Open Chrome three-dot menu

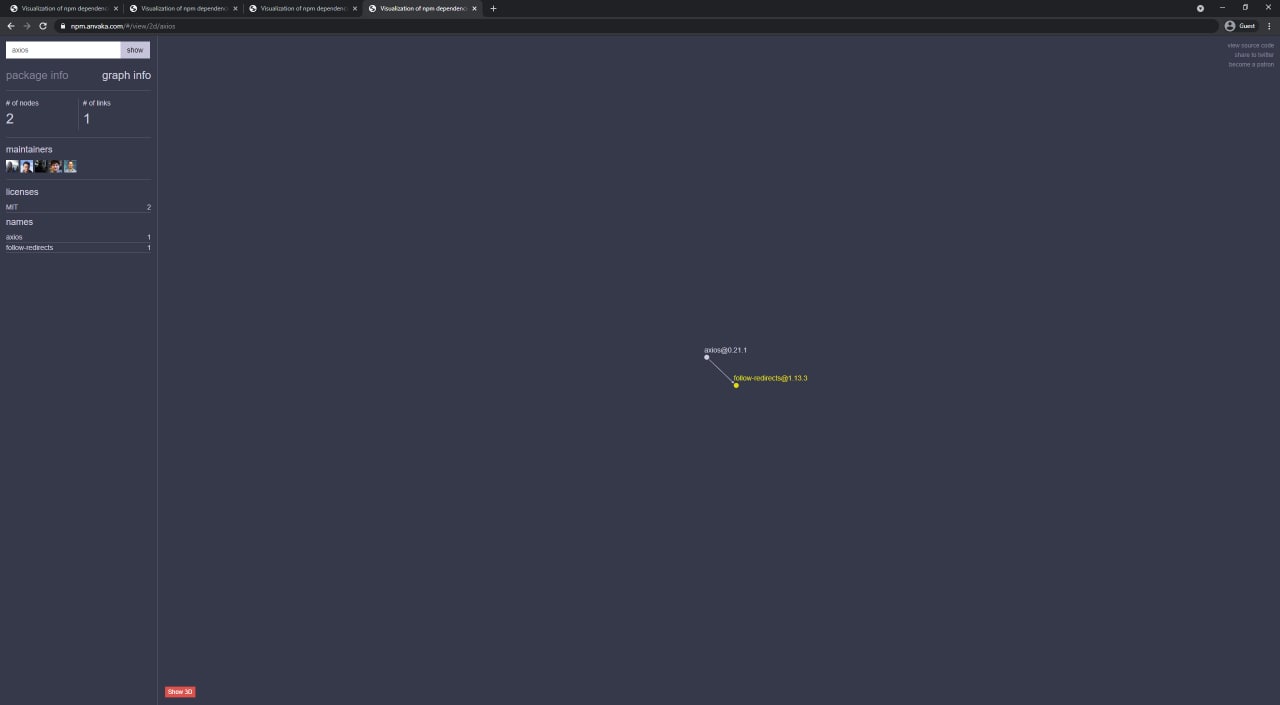click(x=1269, y=26)
